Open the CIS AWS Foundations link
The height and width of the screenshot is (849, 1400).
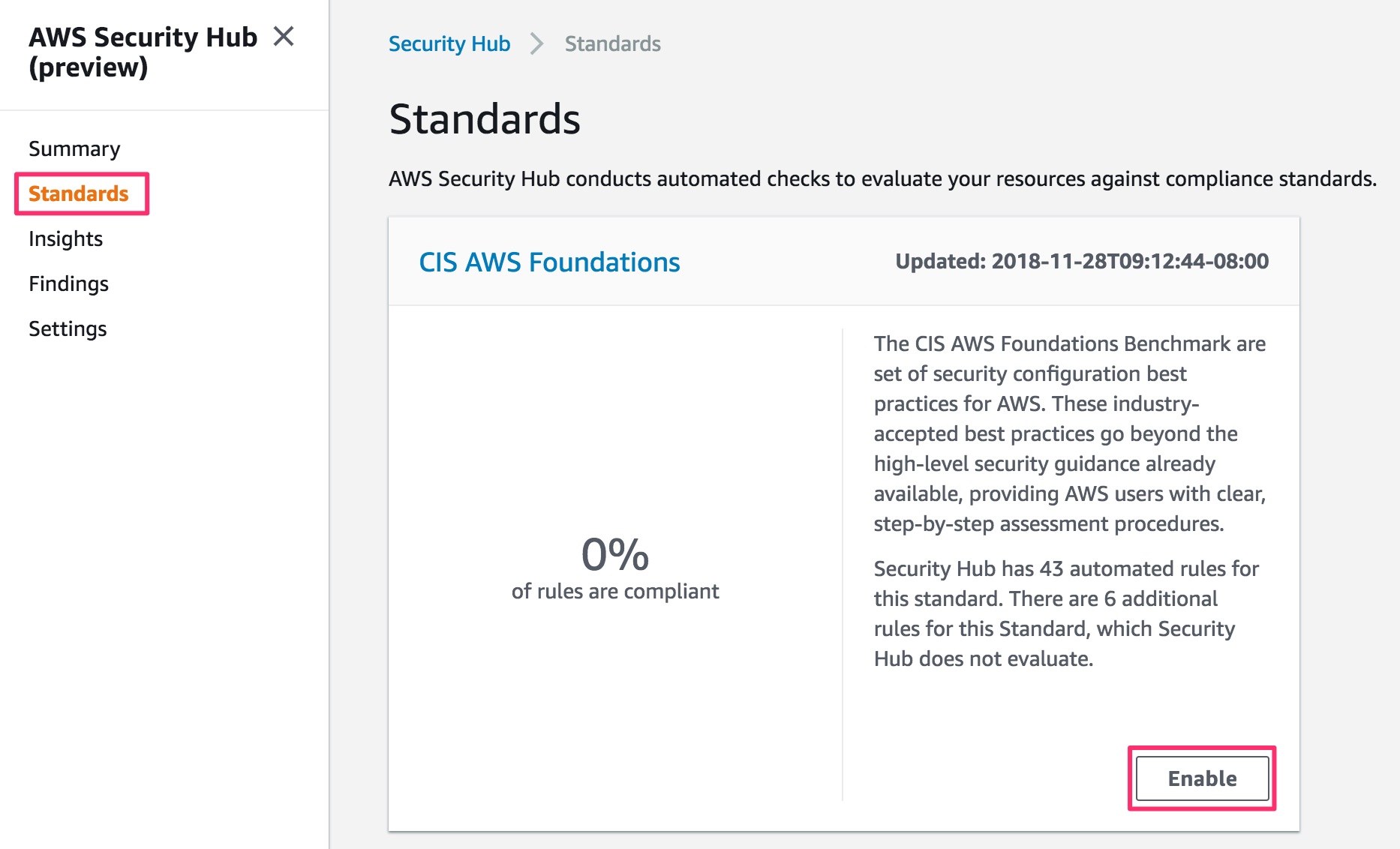pos(549,262)
